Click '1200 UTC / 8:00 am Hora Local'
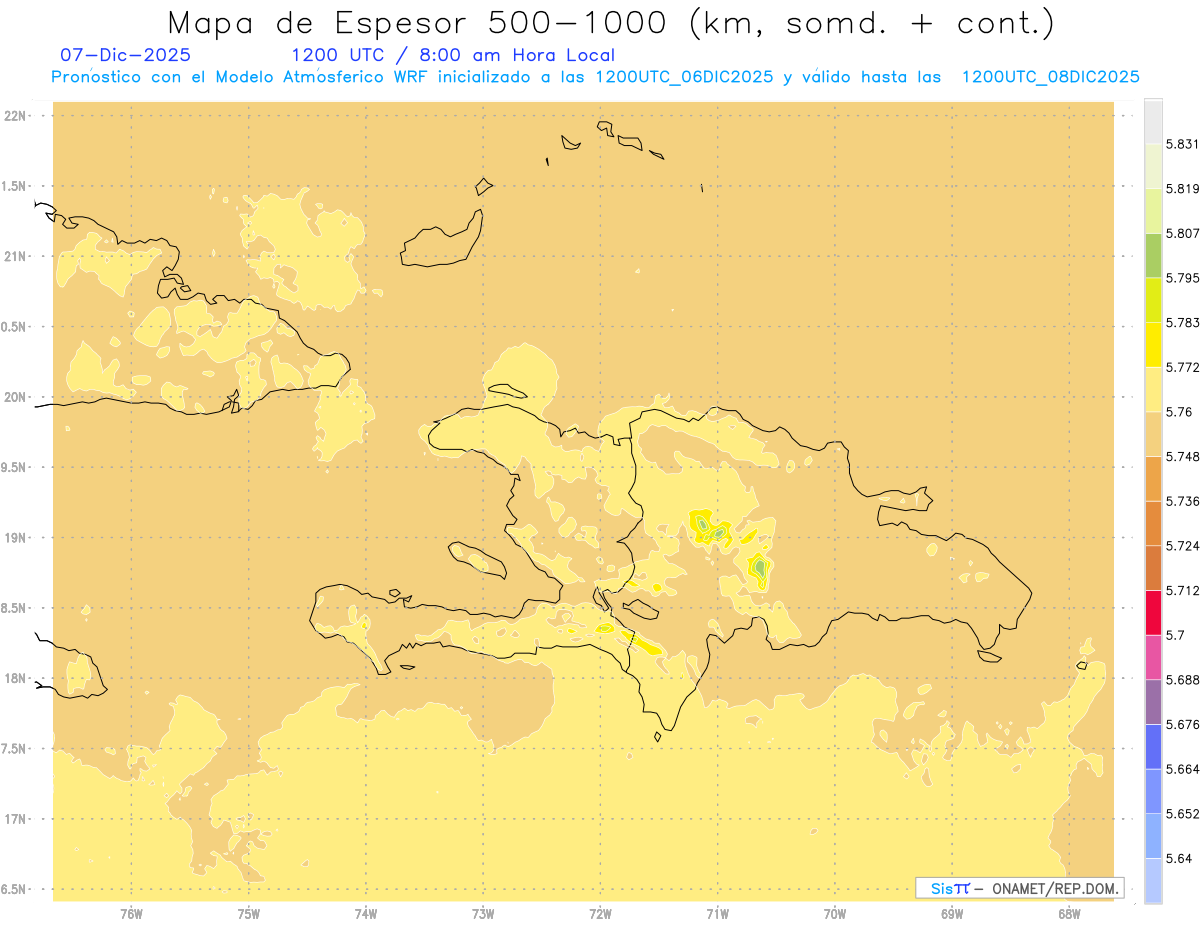 pos(453,55)
